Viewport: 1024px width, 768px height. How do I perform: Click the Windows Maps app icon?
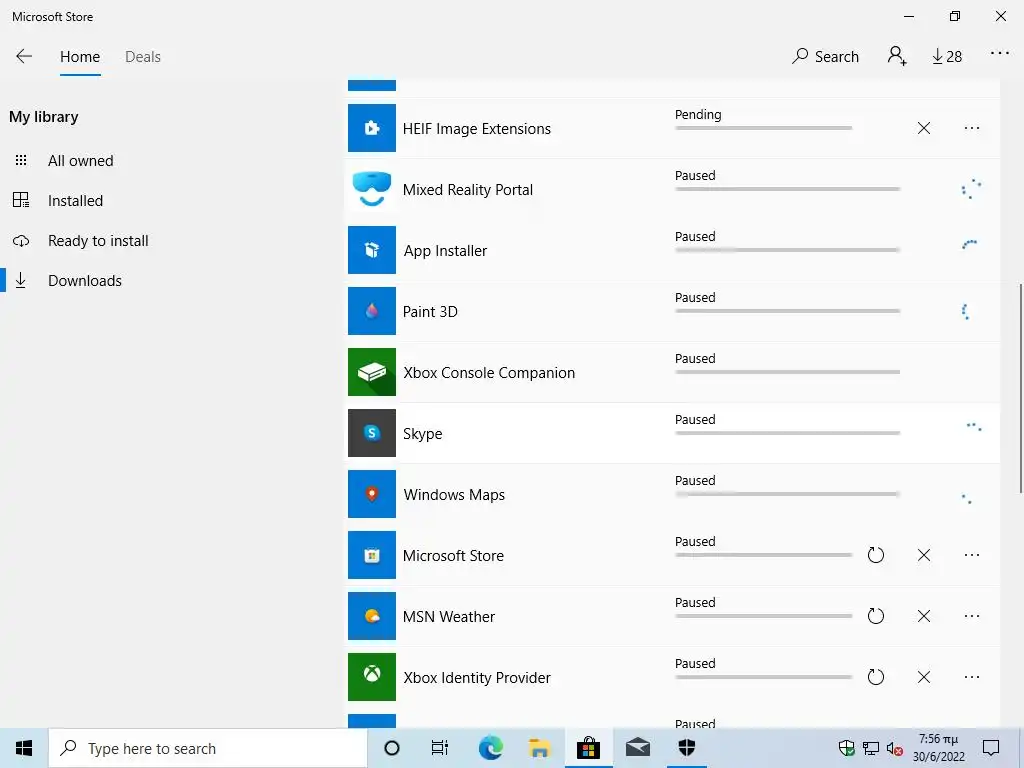click(x=372, y=494)
